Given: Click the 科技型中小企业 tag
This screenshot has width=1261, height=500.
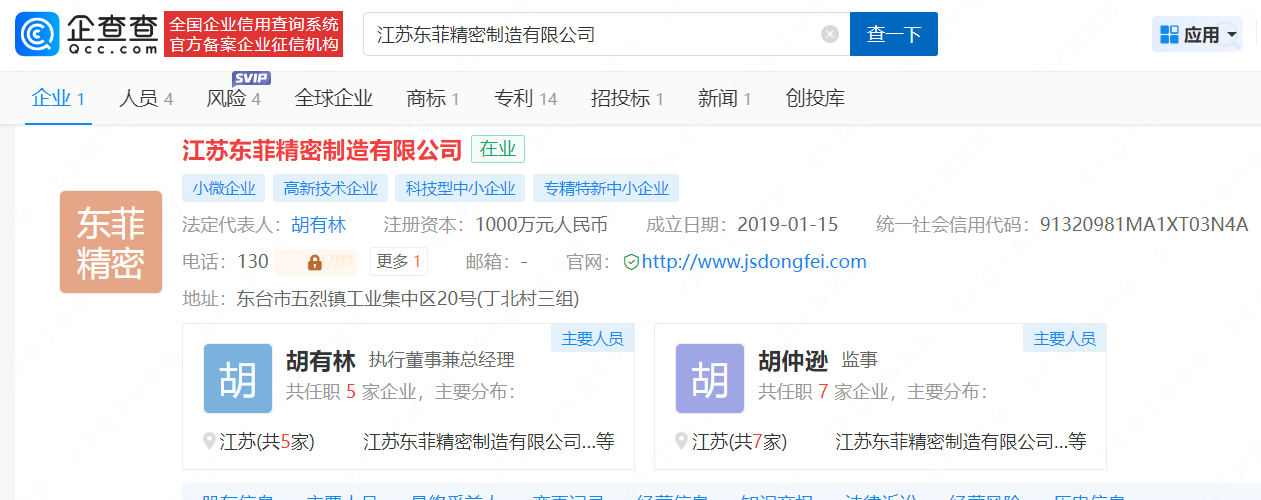Looking at the screenshot, I should pyautogui.click(x=460, y=188).
